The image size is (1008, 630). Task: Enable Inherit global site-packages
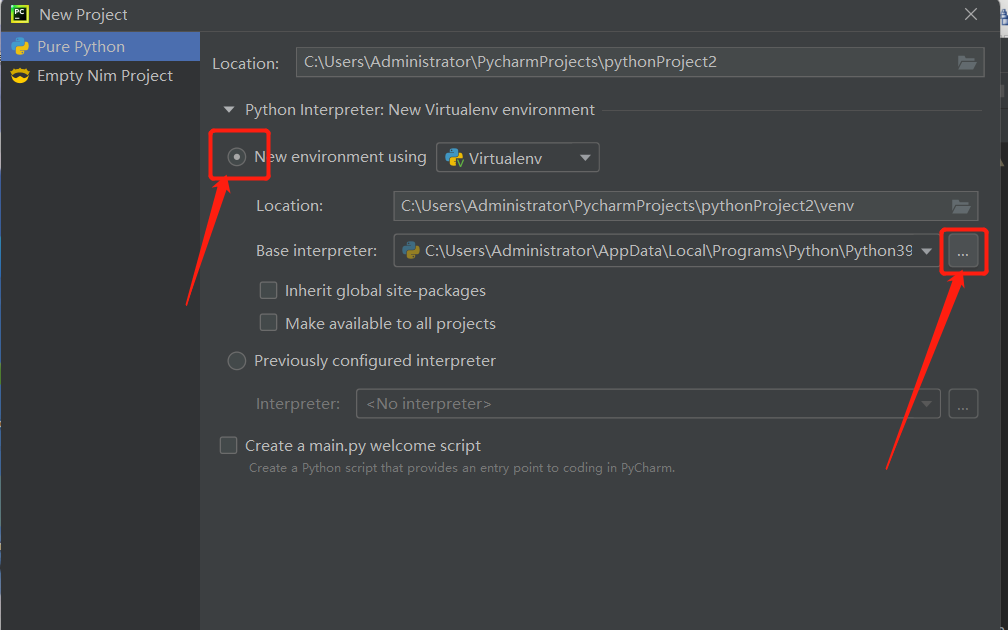[268, 291]
